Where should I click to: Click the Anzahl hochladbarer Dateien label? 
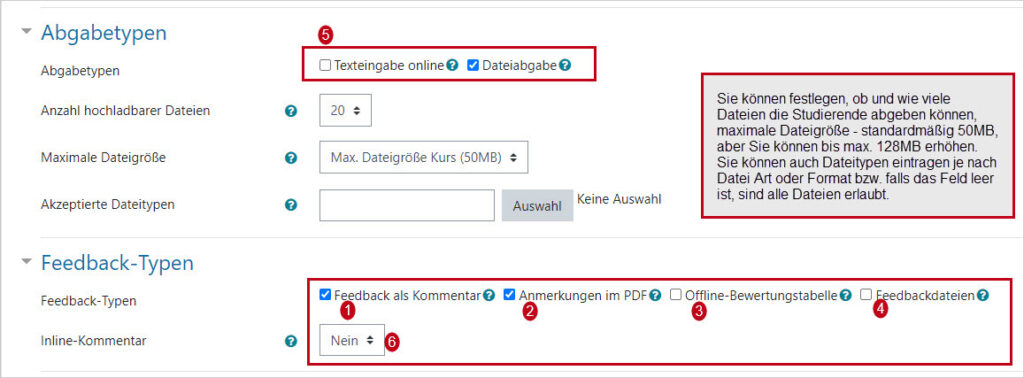[125, 111]
